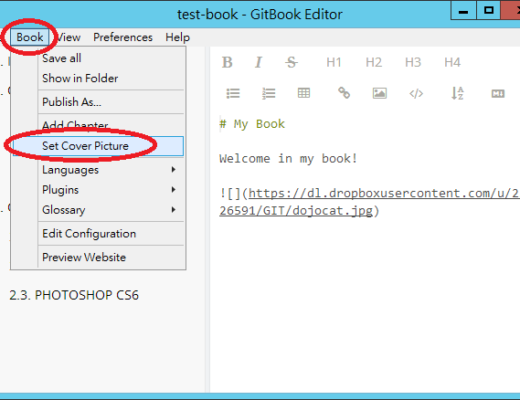This screenshot has height=400, width=520.
Task: Open the Preferences menu
Action: click(x=123, y=37)
